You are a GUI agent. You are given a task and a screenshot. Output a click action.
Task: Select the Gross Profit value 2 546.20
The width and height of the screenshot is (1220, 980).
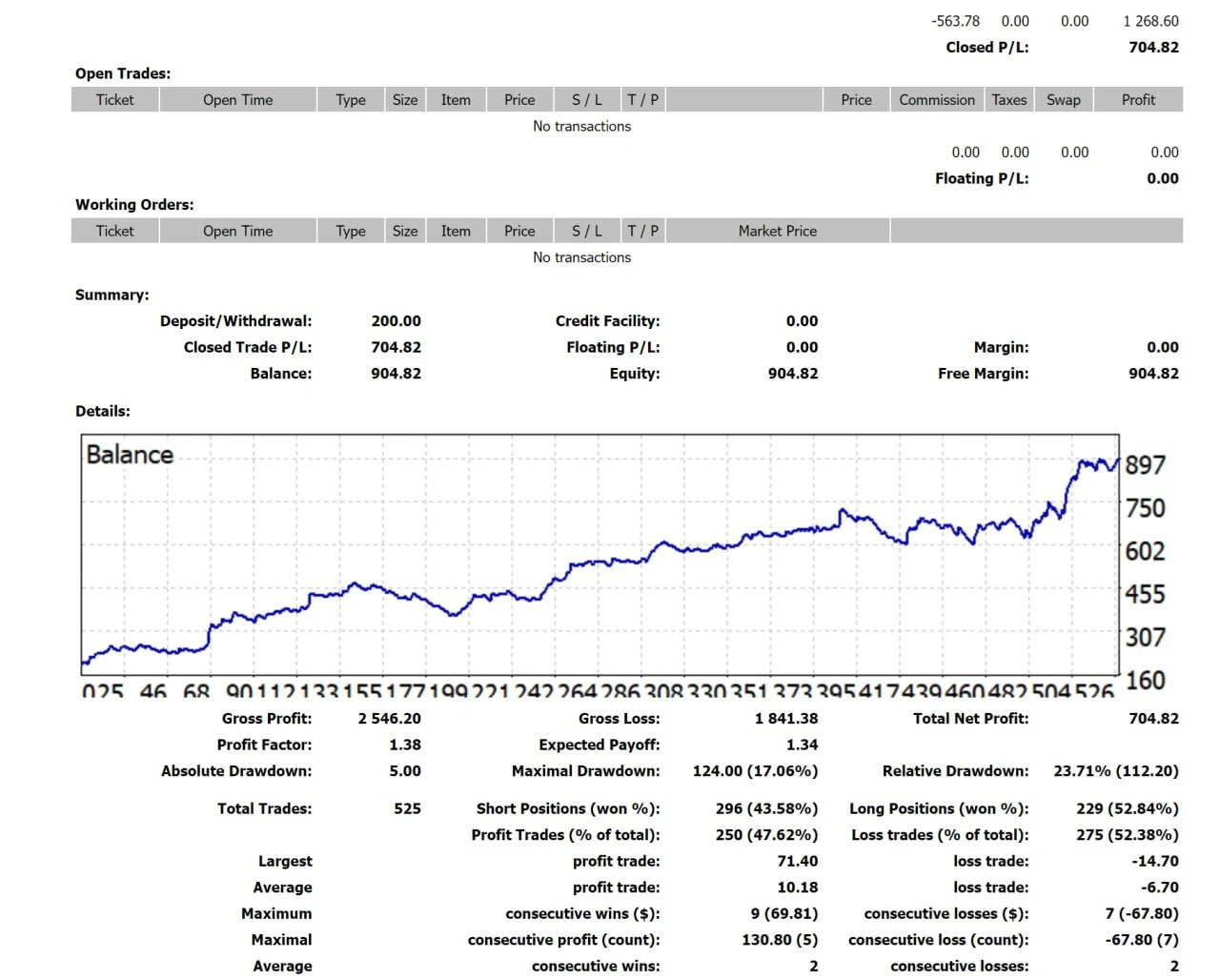[389, 719]
